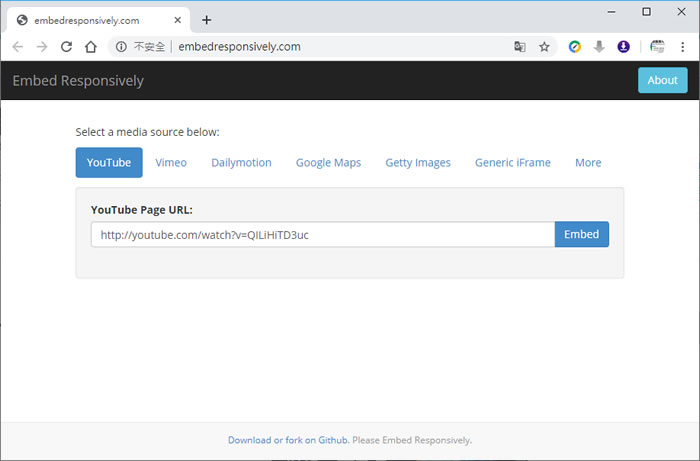Click the browser back arrow
This screenshot has height=461, width=700.
[18, 46]
